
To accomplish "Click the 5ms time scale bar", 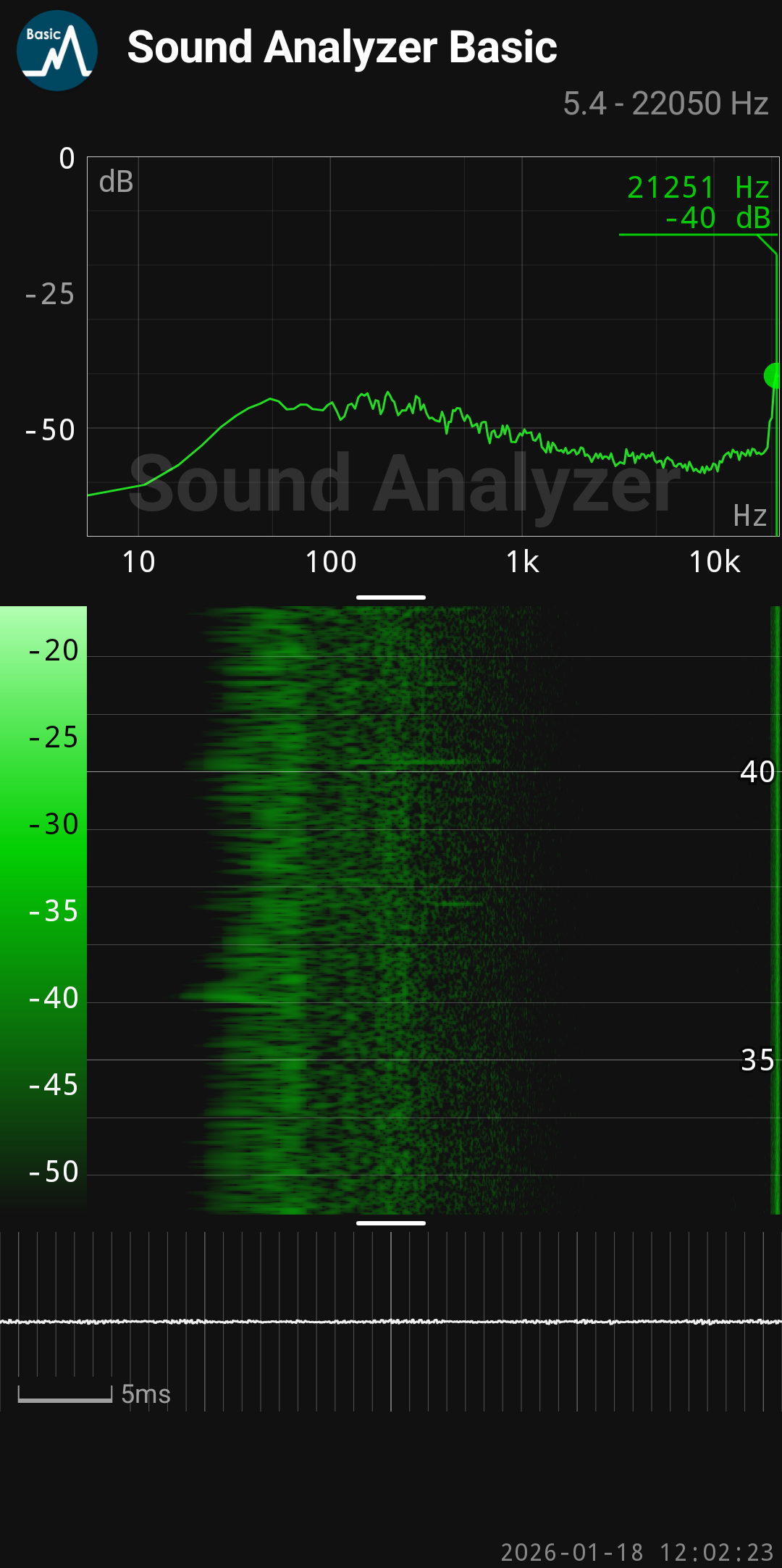I will click(65, 1394).
